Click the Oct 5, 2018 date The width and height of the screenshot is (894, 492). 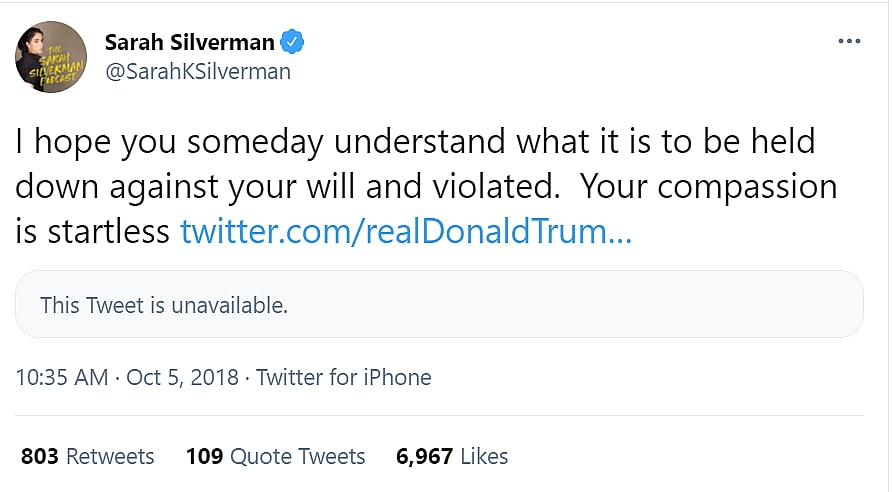pos(184,378)
